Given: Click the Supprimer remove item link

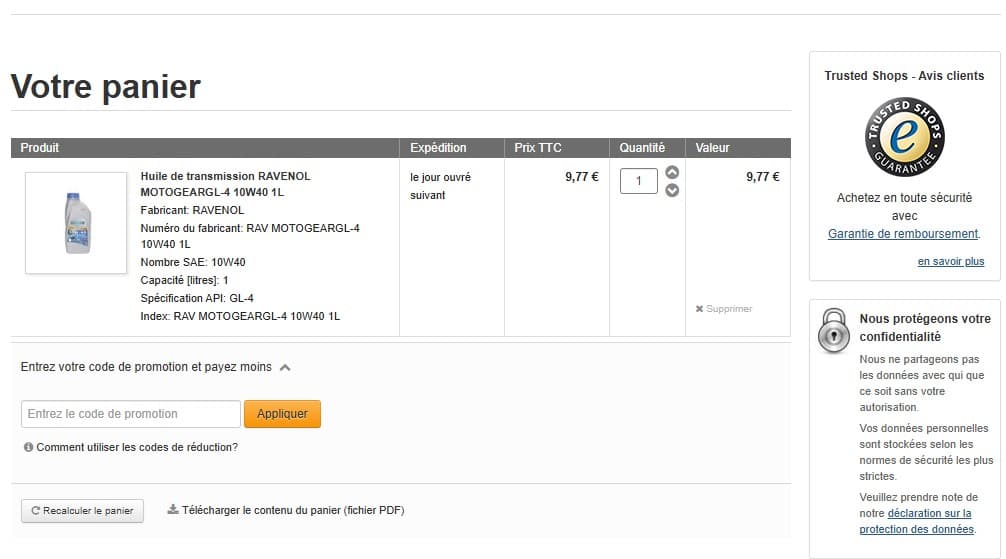Looking at the screenshot, I should (x=729, y=309).
